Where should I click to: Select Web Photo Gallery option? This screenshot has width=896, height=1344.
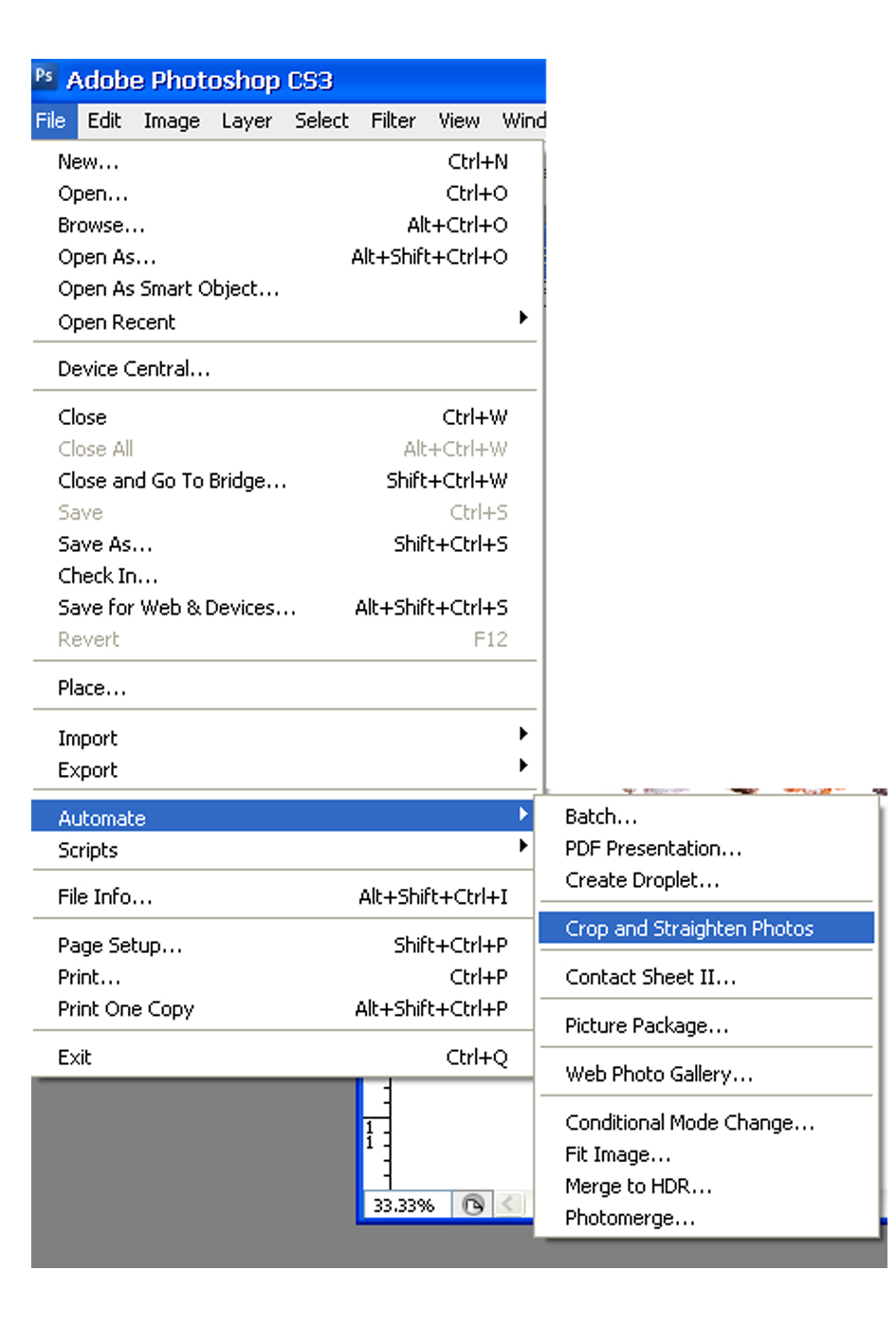click(x=659, y=1074)
